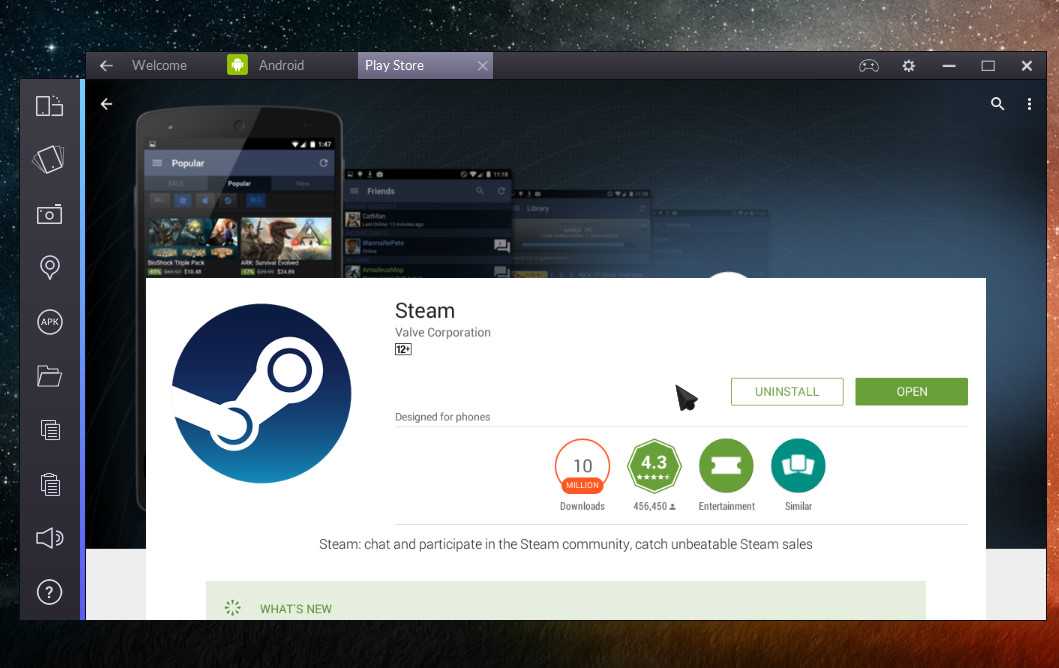The width and height of the screenshot is (1059, 668).
Task: Close the Play Store tab
Action: (x=482, y=66)
